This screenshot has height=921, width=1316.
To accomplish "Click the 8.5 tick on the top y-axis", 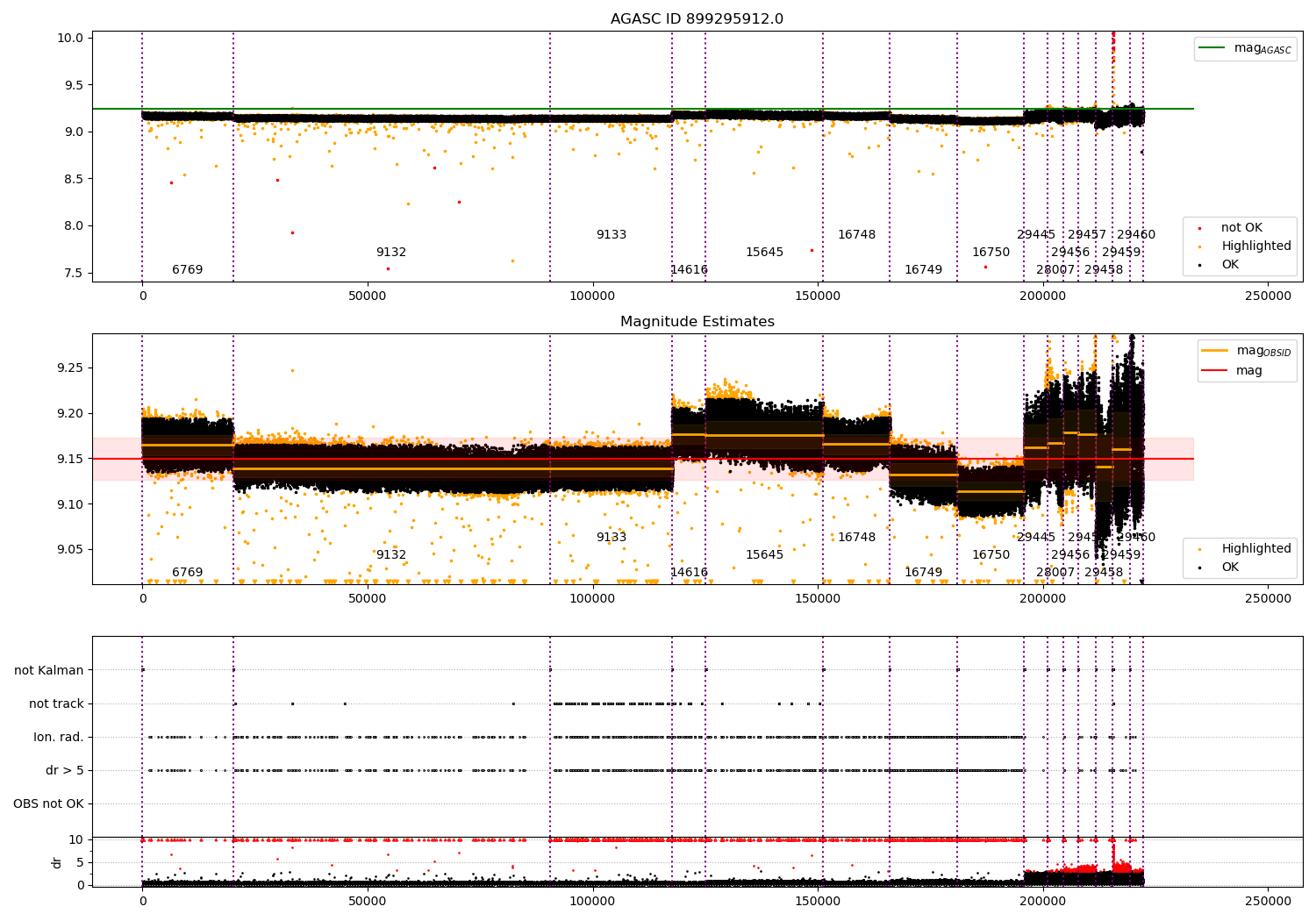I will (x=74, y=179).
